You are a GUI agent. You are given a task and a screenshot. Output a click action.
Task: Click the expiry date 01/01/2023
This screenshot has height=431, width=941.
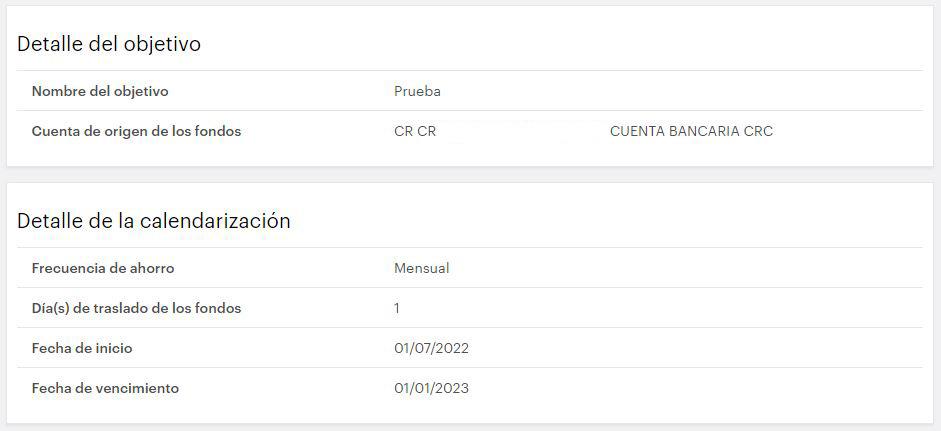[431, 388]
